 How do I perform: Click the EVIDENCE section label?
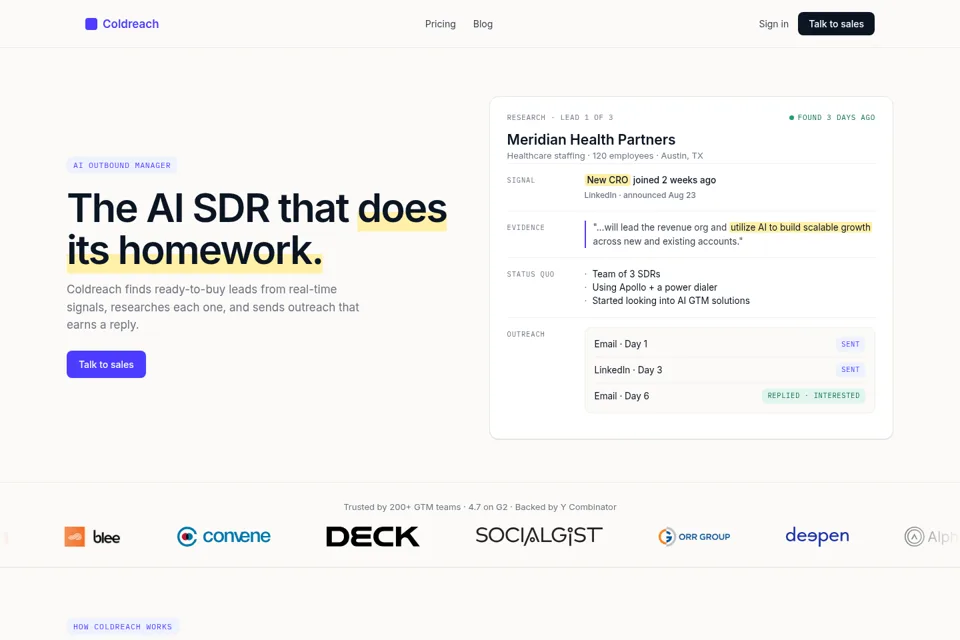(x=525, y=228)
